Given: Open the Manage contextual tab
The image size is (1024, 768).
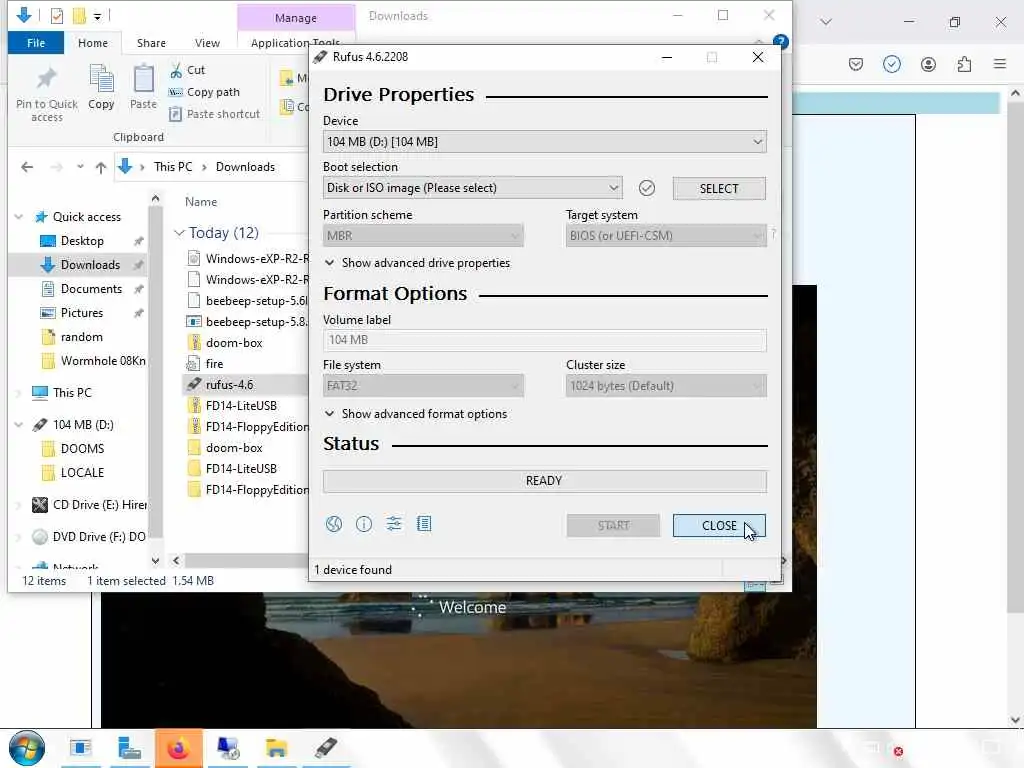Looking at the screenshot, I should click(296, 18).
